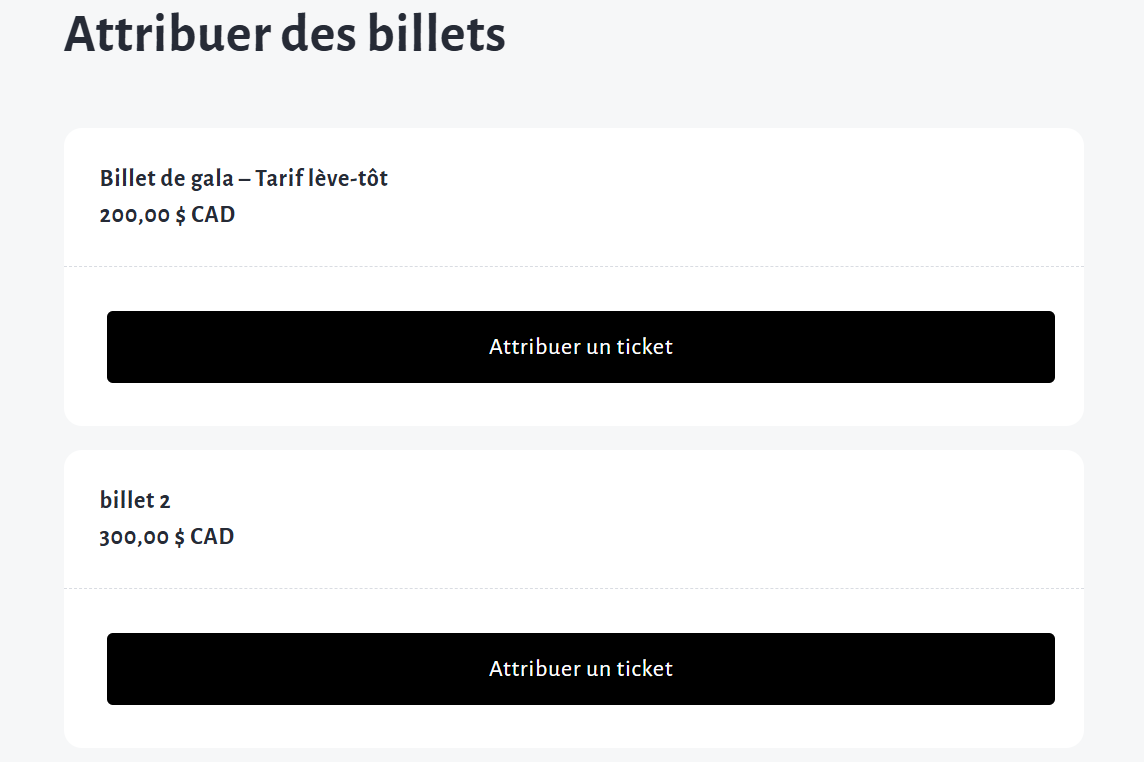Select the "Billet de gala – Tarif lève-tôt" title
Screen dimensions: 1144x762
tap(244, 179)
